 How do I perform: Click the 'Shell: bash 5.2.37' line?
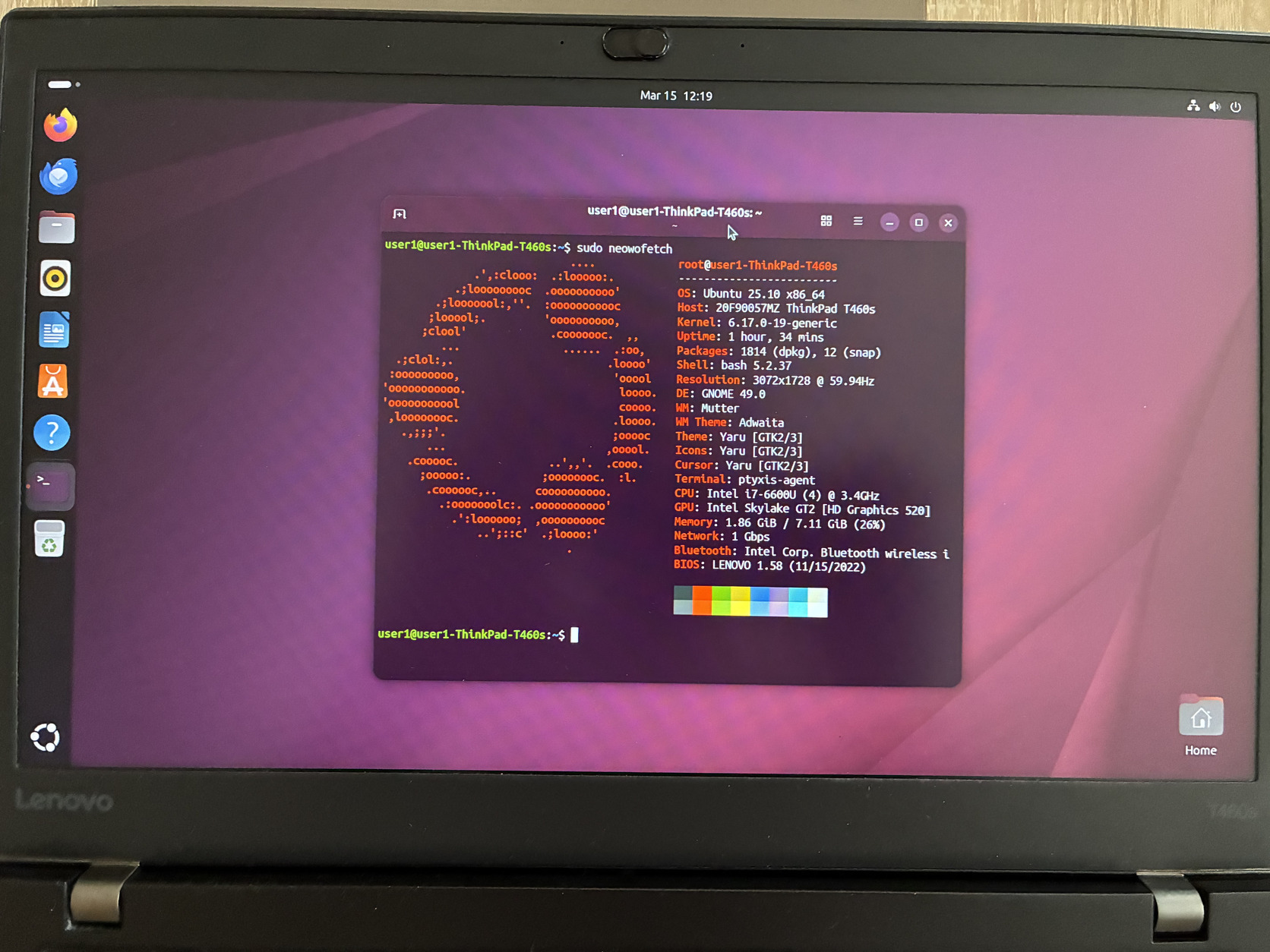[x=734, y=365]
